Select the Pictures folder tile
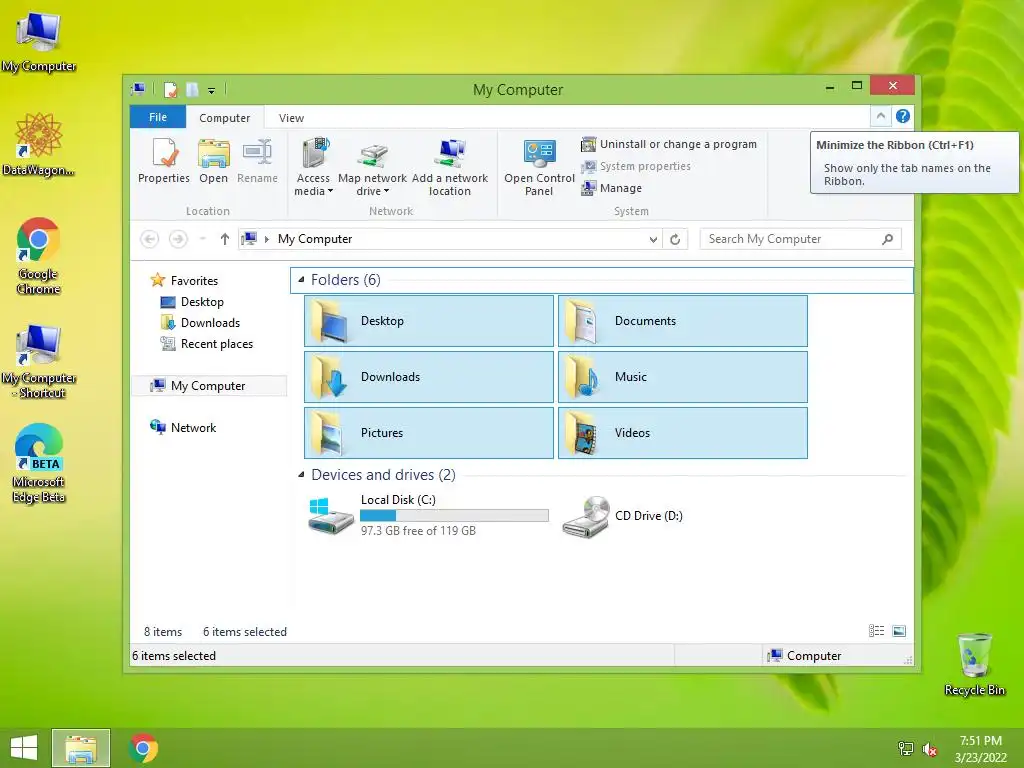 pyautogui.click(x=429, y=433)
